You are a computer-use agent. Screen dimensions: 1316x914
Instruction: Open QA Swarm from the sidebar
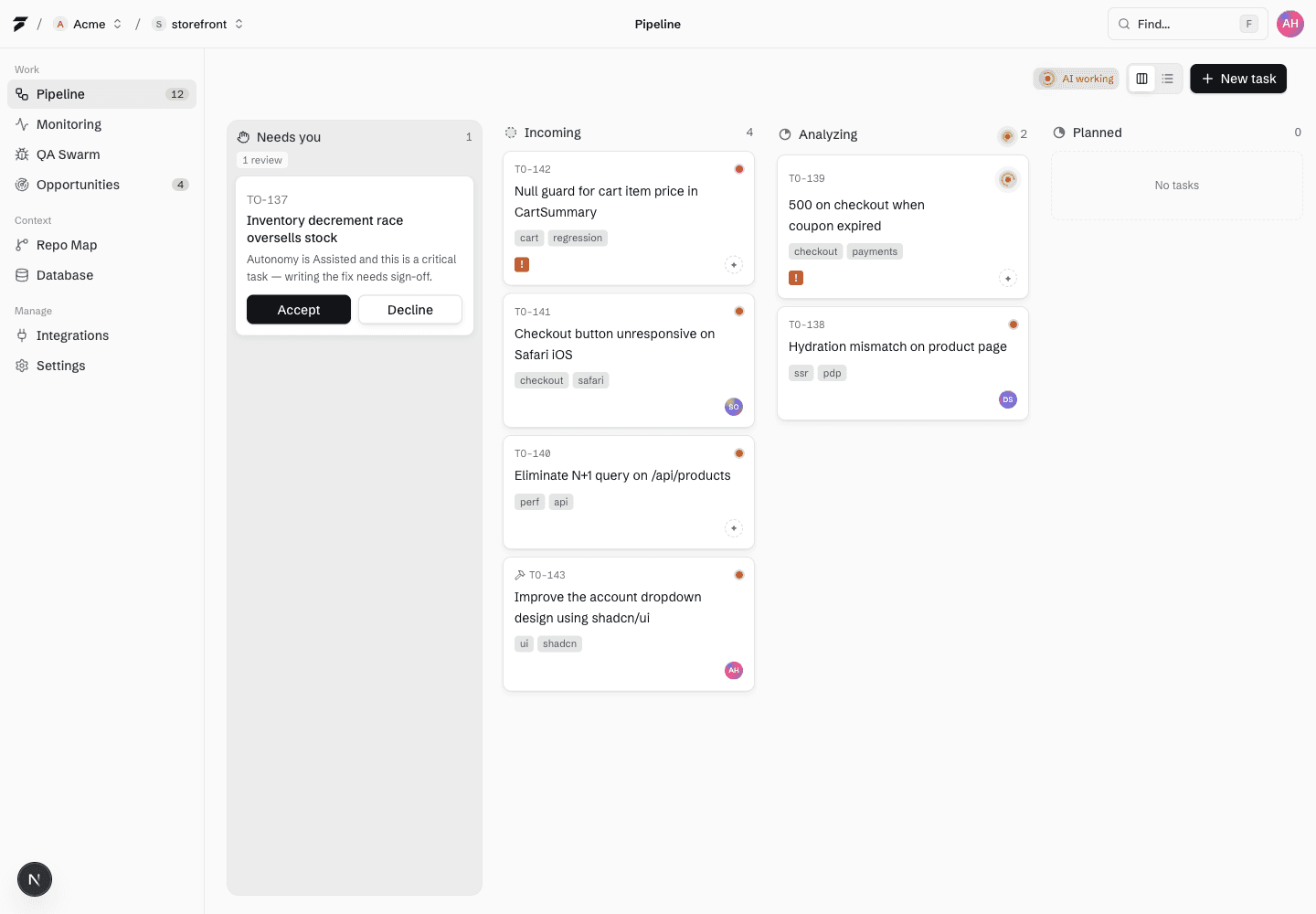click(x=101, y=154)
